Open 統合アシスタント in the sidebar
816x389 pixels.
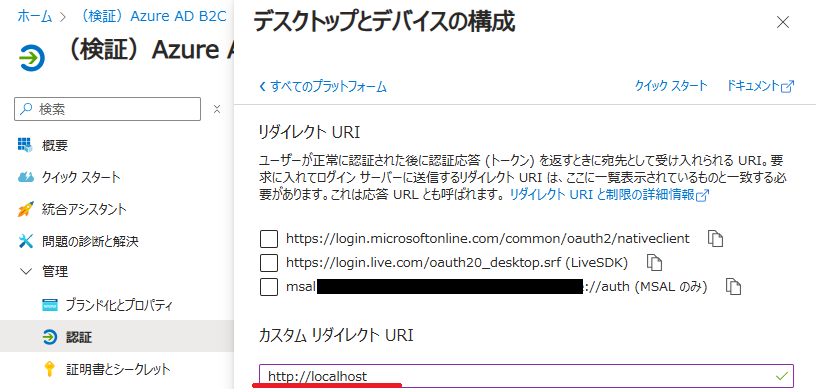[84, 209]
